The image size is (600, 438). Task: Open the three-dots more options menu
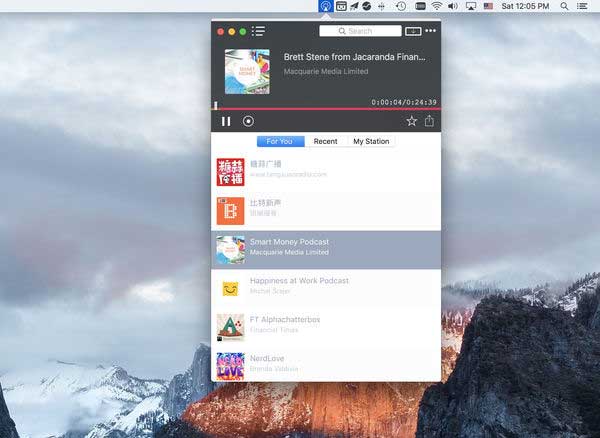coord(430,31)
